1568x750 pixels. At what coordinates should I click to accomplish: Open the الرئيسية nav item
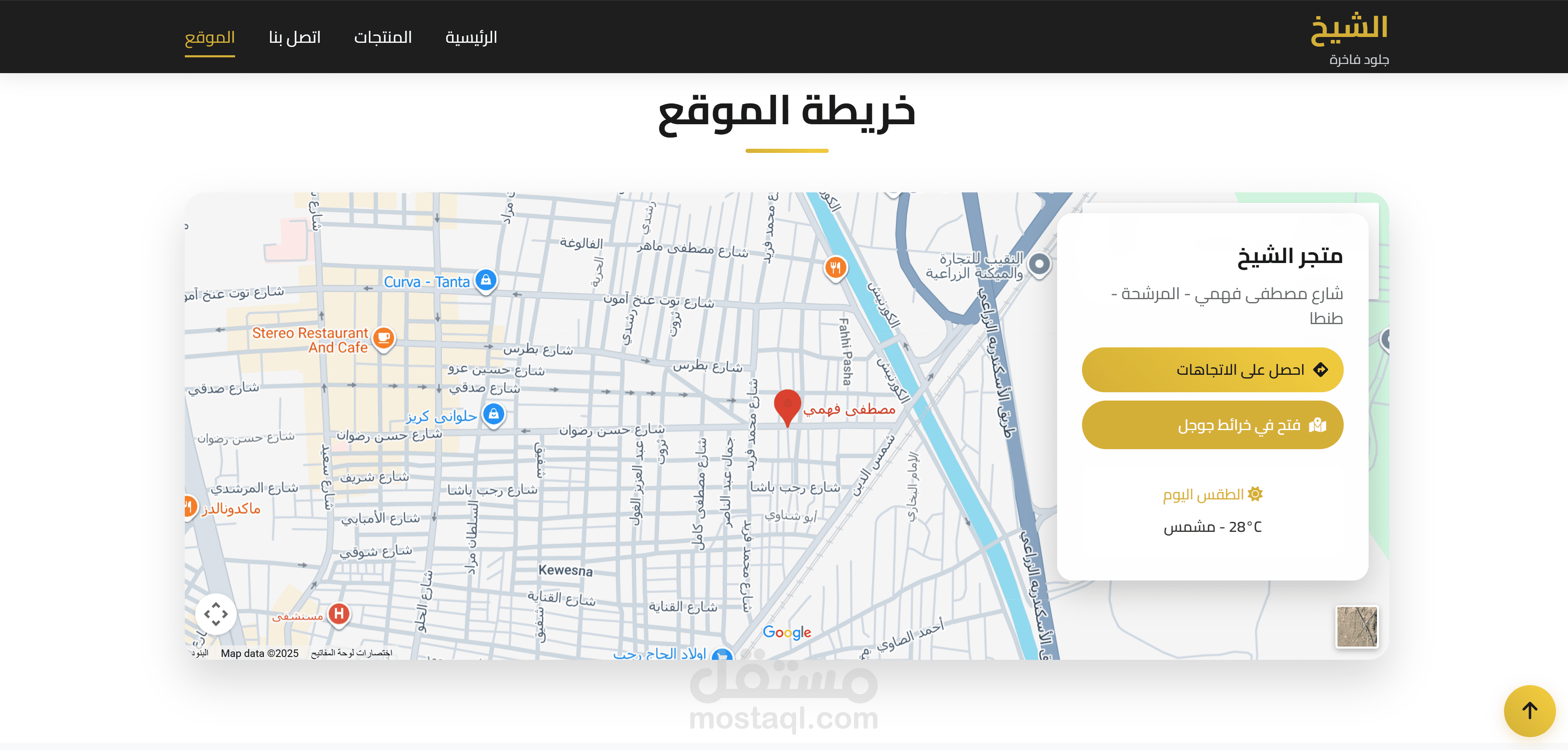[x=471, y=38]
